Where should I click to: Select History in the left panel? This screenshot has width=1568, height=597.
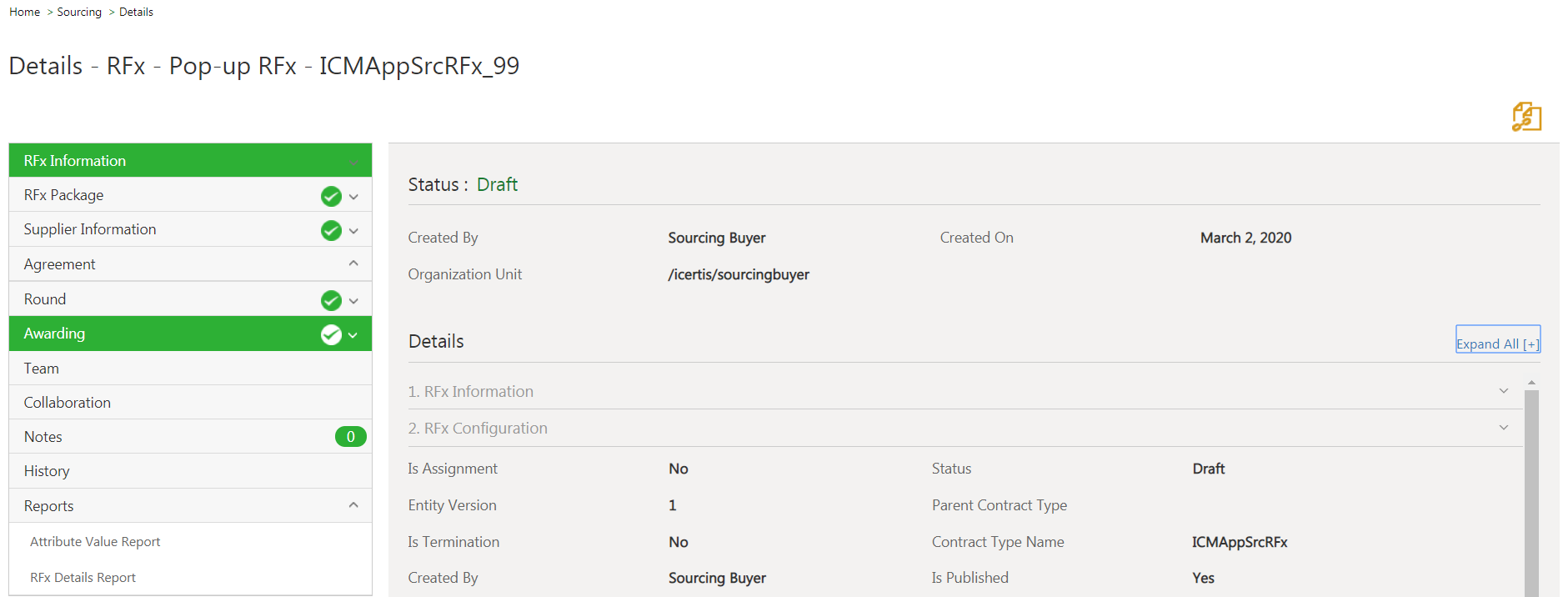pos(47,471)
